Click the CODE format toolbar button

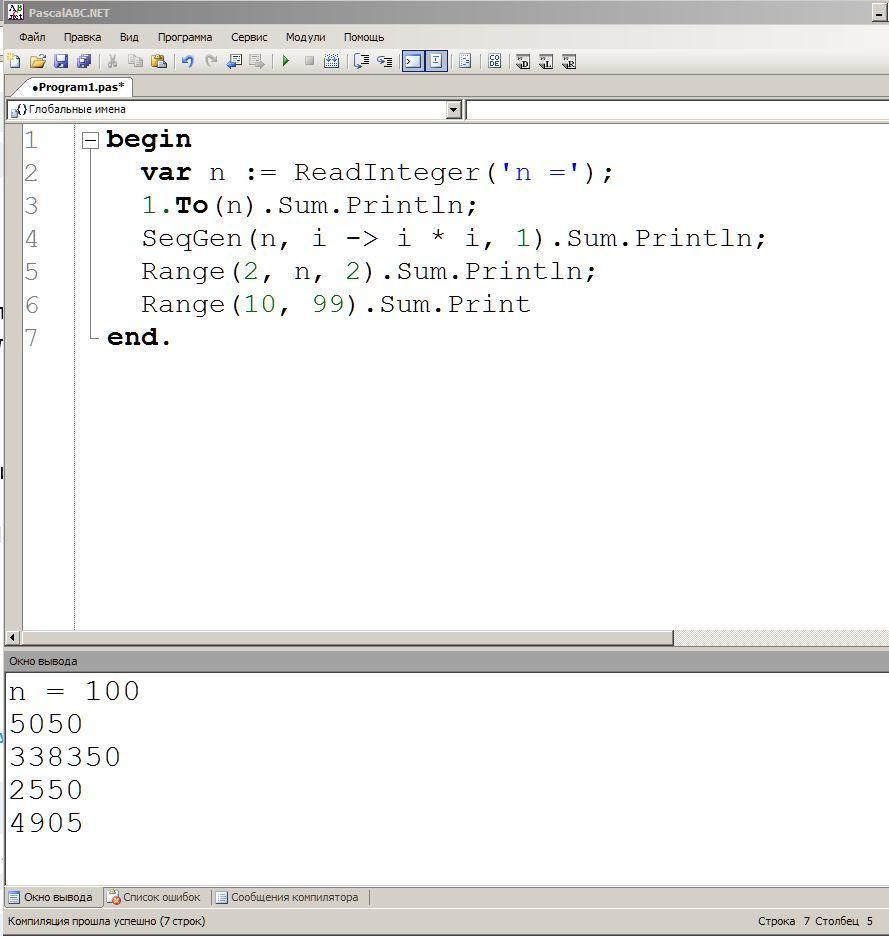pos(494,61)
